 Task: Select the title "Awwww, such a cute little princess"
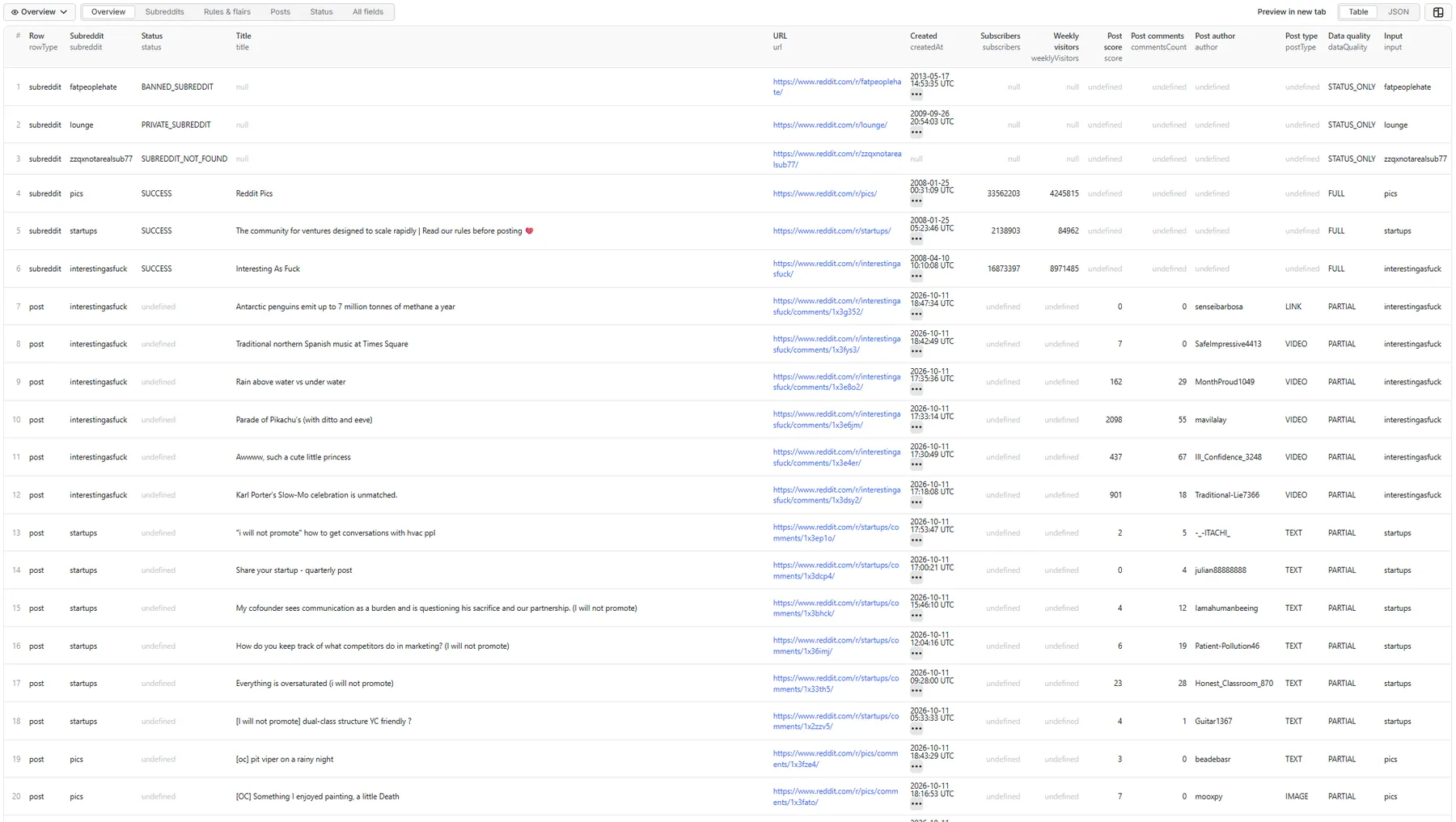pos(293,458)
